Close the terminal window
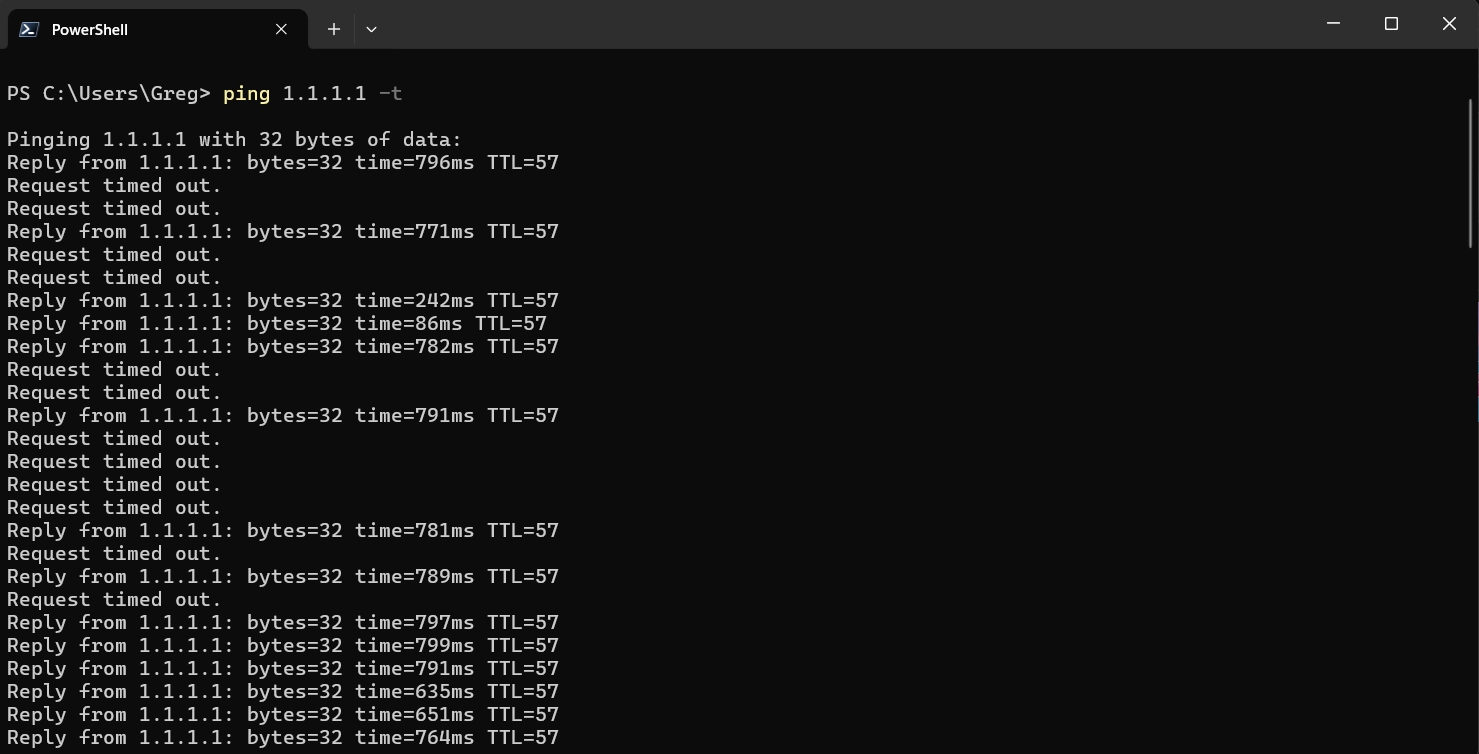Image resolution: width=1479 pixels, height=754 pixels. [x=1449, y=24]
